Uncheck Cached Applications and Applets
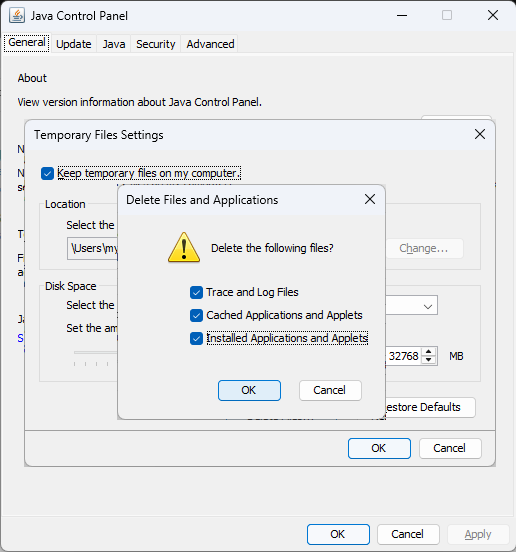 point(196,315)
